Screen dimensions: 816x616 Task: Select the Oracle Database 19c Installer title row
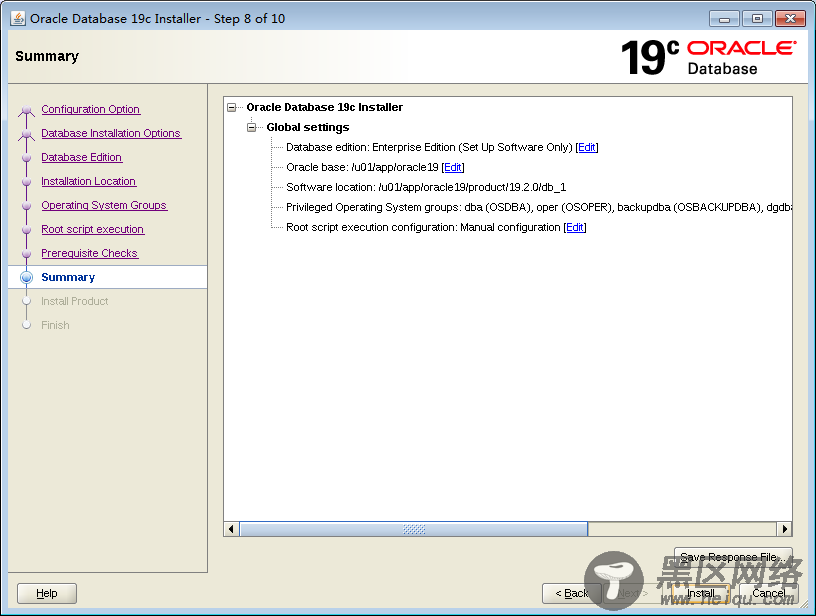pyautogui.click(x=325, y=107)
